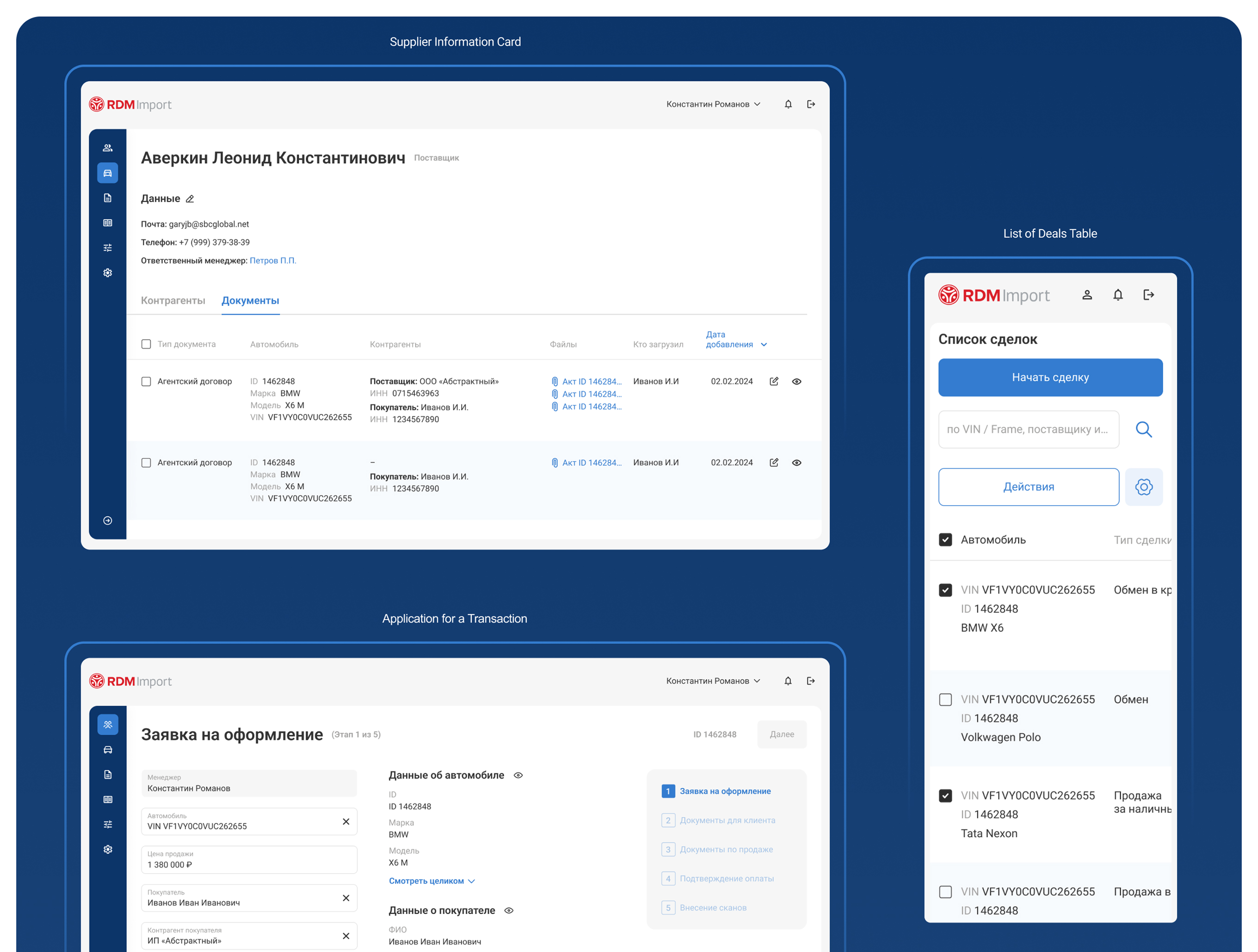Switch to the Контрагенты tab
This screenshot has width=1258, height=952.
[173, 300]
